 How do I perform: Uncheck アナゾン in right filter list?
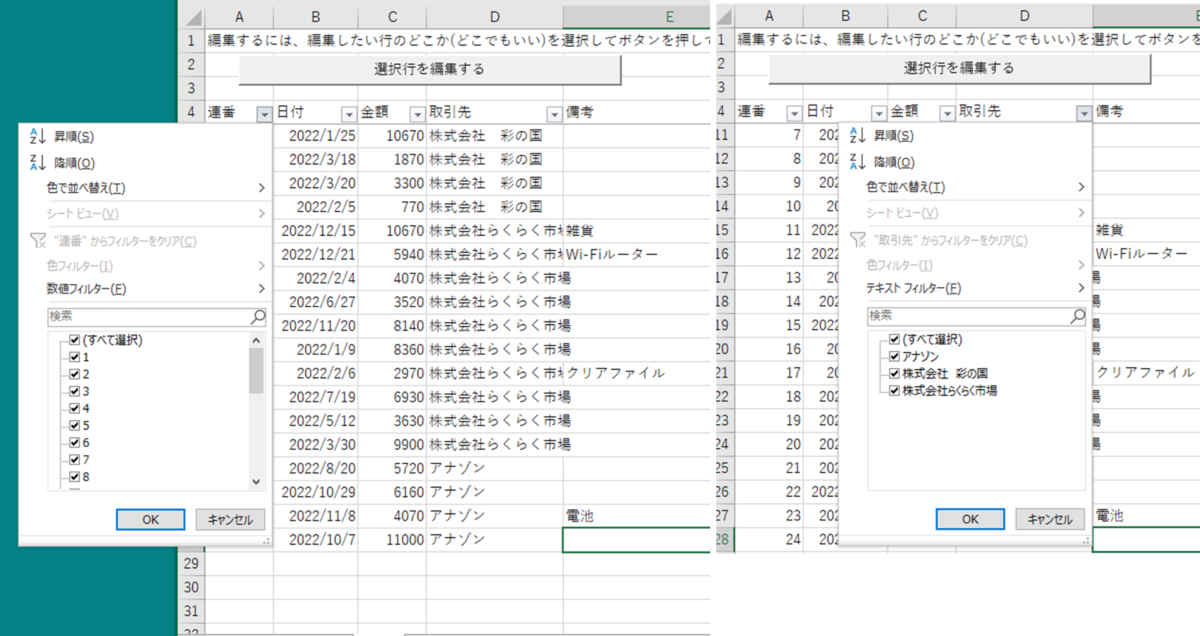(x=894, y=356)
